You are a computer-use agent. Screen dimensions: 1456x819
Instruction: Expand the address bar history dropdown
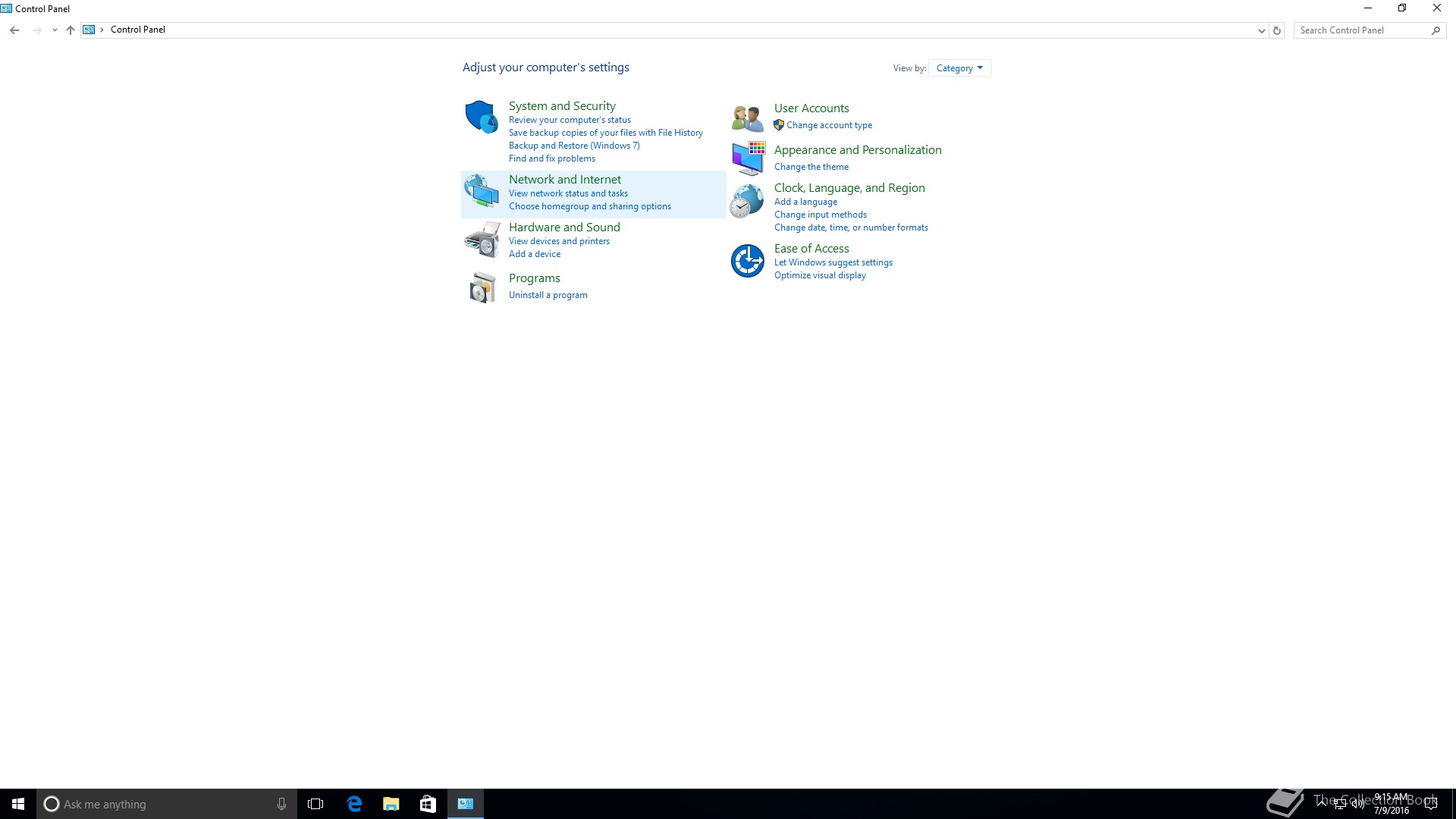(1261, 30)
